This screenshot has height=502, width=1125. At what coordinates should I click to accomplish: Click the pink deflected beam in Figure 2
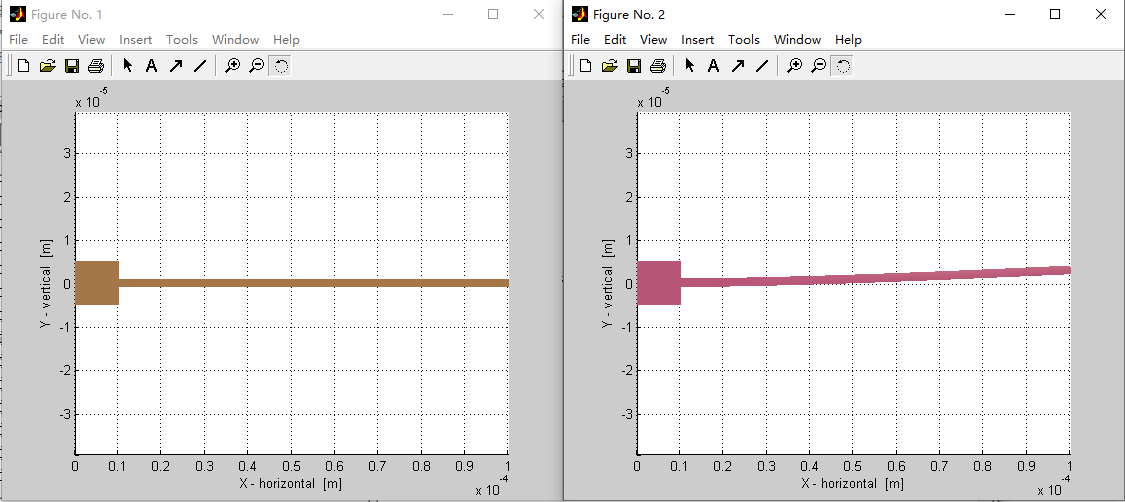coord(854,281)
